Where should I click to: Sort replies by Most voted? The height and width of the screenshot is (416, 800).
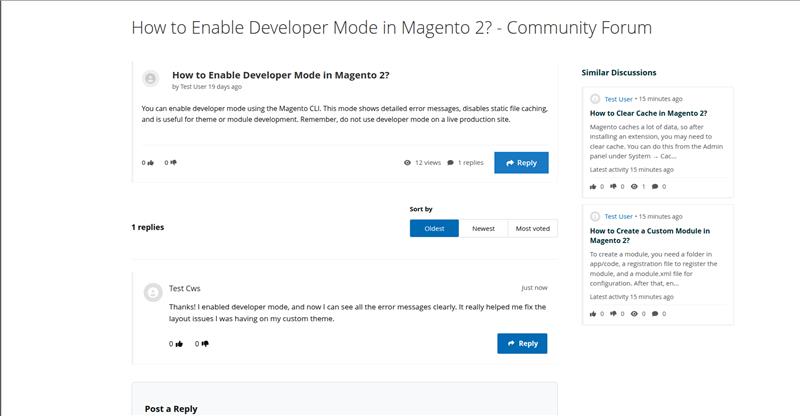tap(532, 228)
